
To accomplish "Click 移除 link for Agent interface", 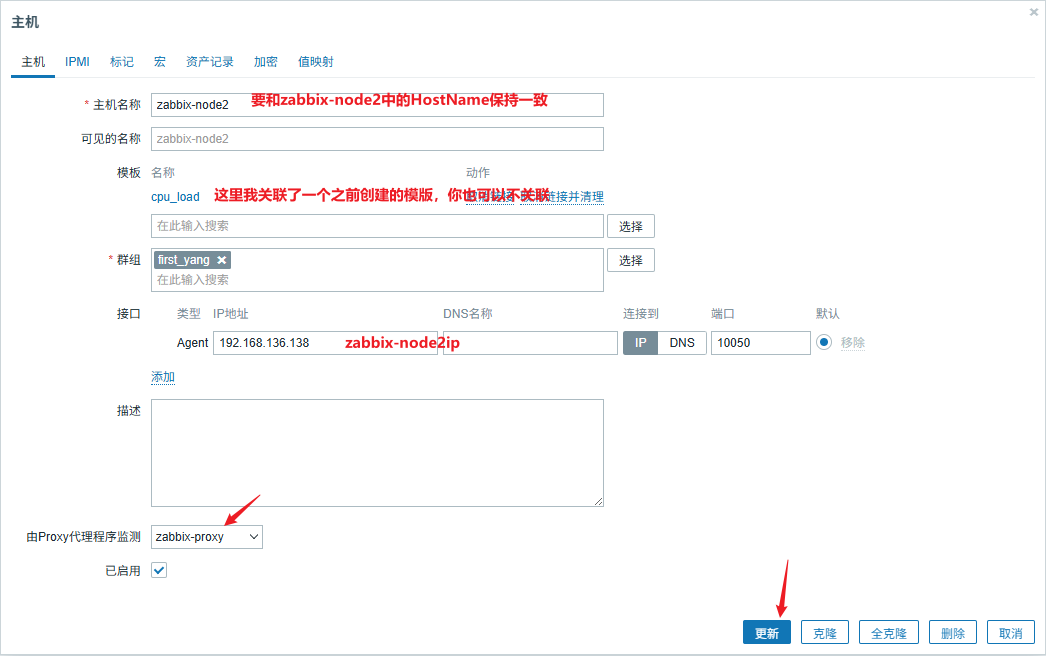I will click(x=853, y=343).
